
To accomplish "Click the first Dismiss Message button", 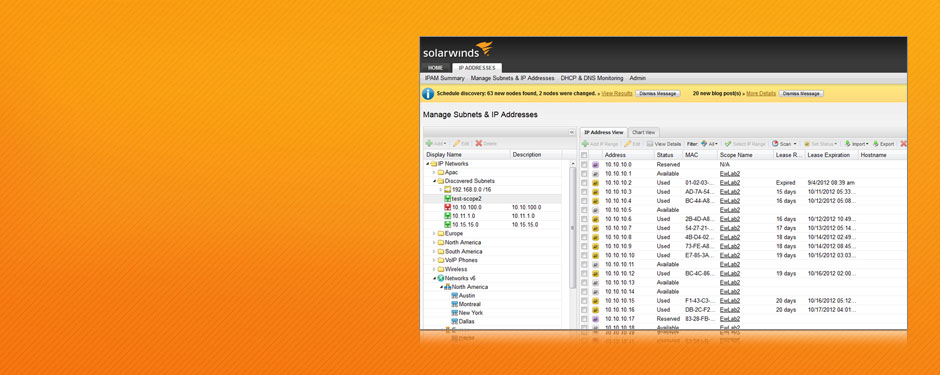I will click(658, 93).
